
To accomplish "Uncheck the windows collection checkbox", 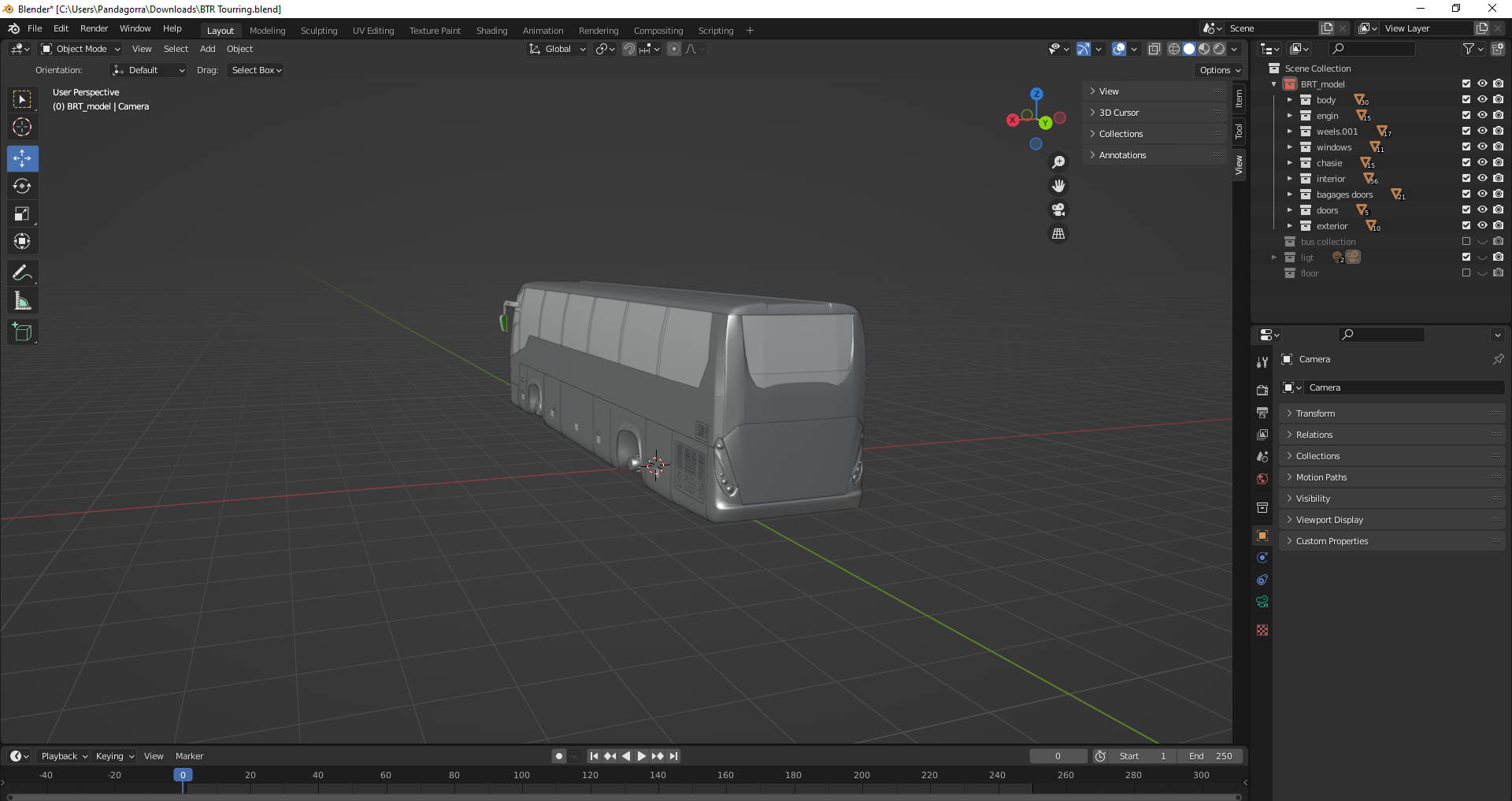I will click(x=1466, y=147).
